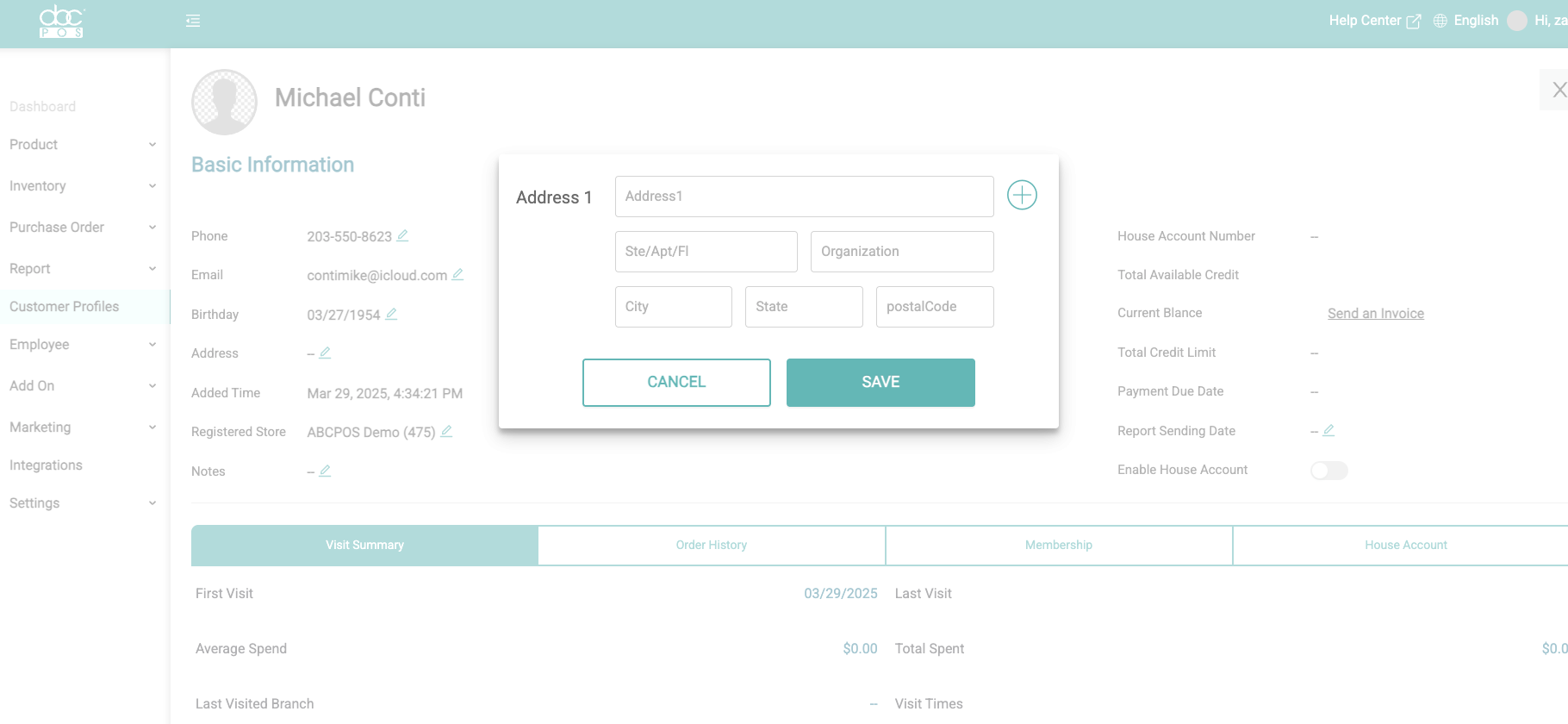Image resolution: width=1568 pixels, height=724 pixels.
Task: Click the Send an Invoice link
Action: (x=1375, y=314)
